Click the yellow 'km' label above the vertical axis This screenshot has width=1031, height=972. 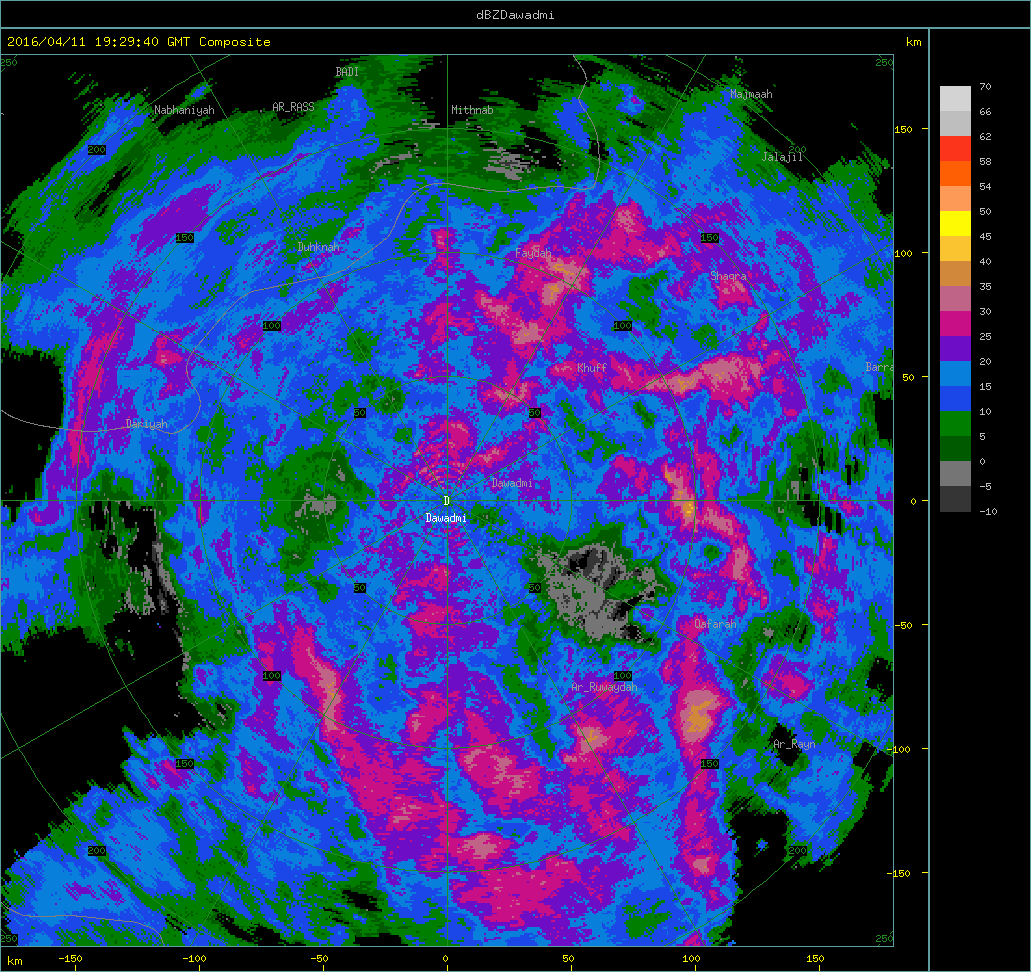coord(913,42)
